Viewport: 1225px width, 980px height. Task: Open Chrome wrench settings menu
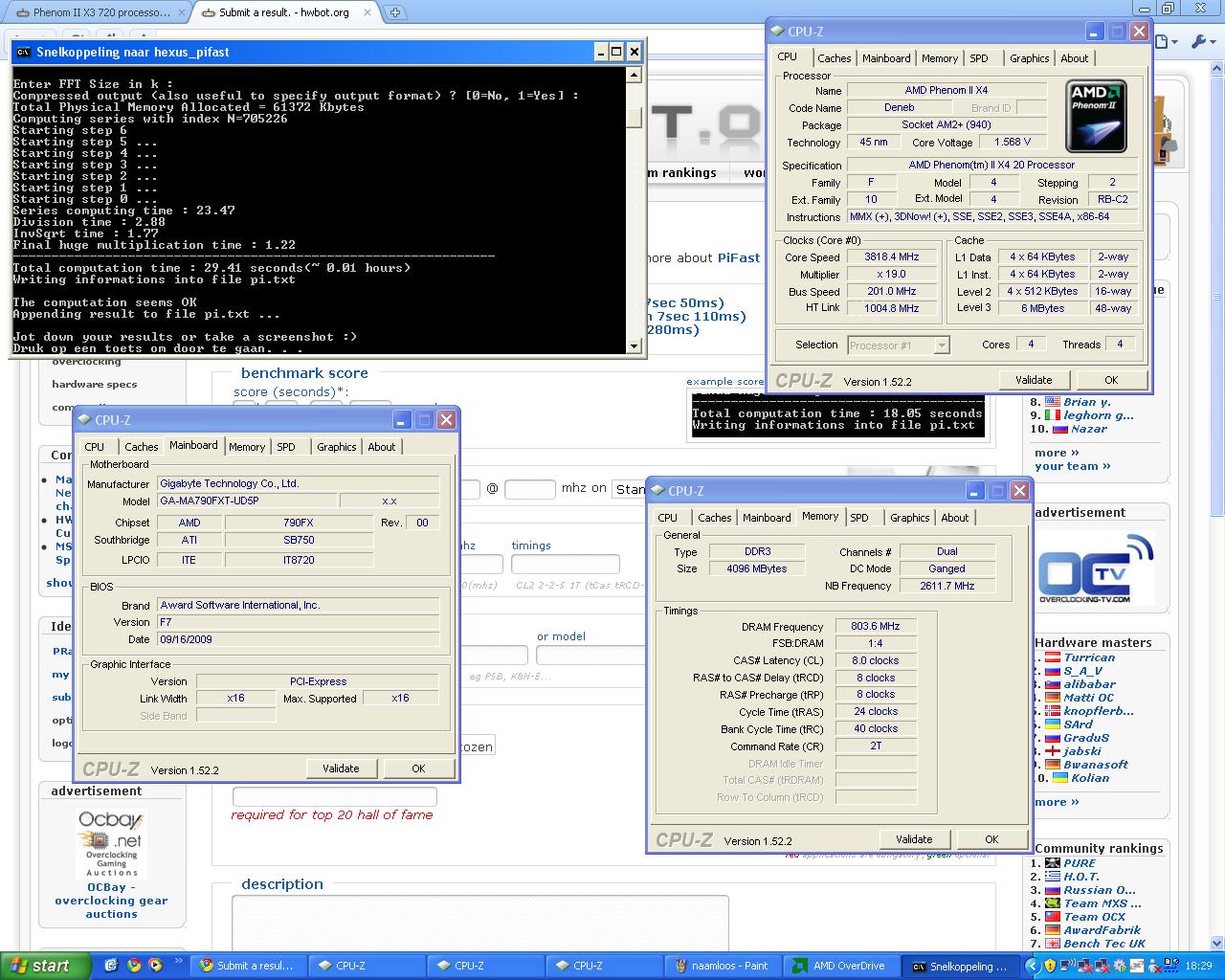[1201, 41]
